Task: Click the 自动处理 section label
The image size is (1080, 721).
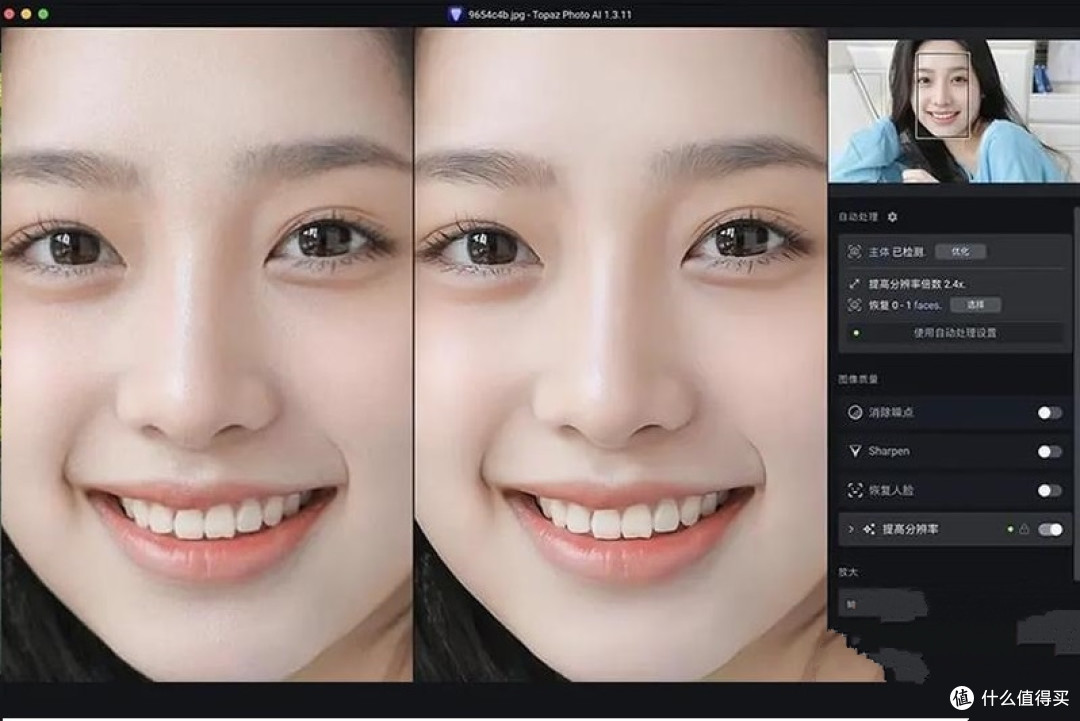Action: [x=858, y=217]
